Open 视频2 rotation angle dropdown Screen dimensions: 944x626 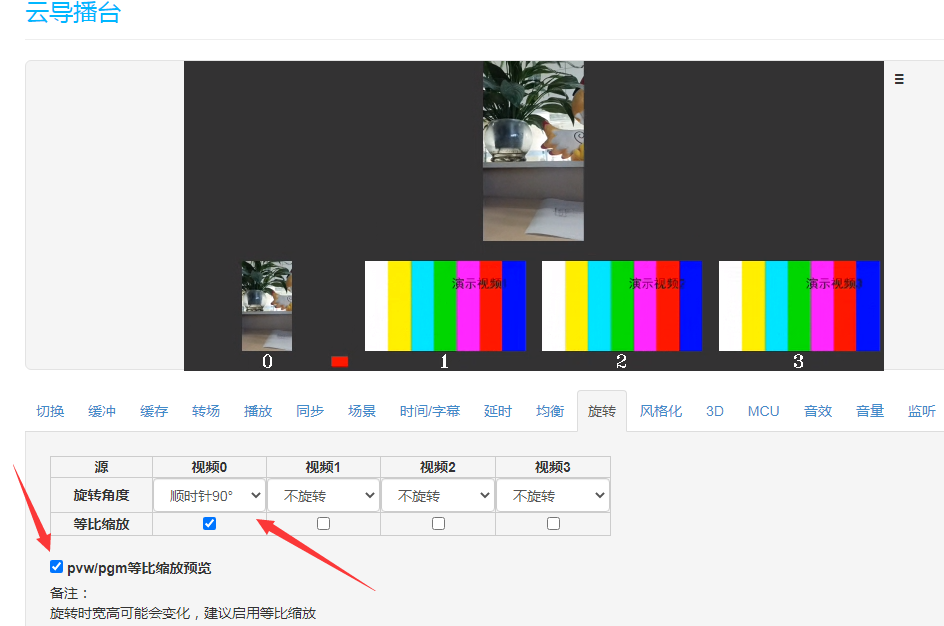(438, 495)
